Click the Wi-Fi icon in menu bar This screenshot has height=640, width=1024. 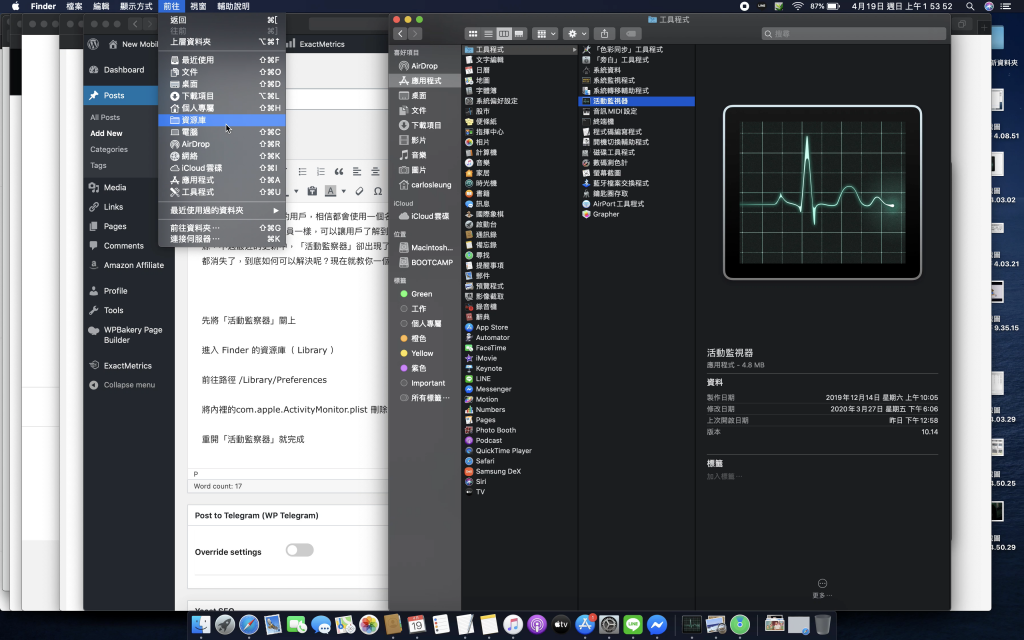(x=797, y=6)
